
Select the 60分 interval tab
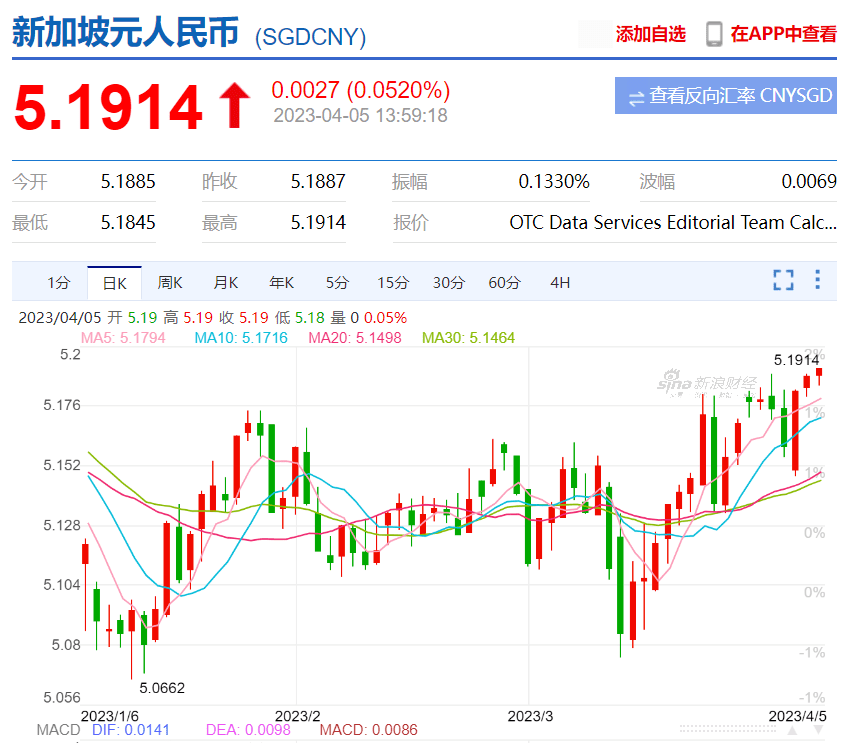[504, 283]
